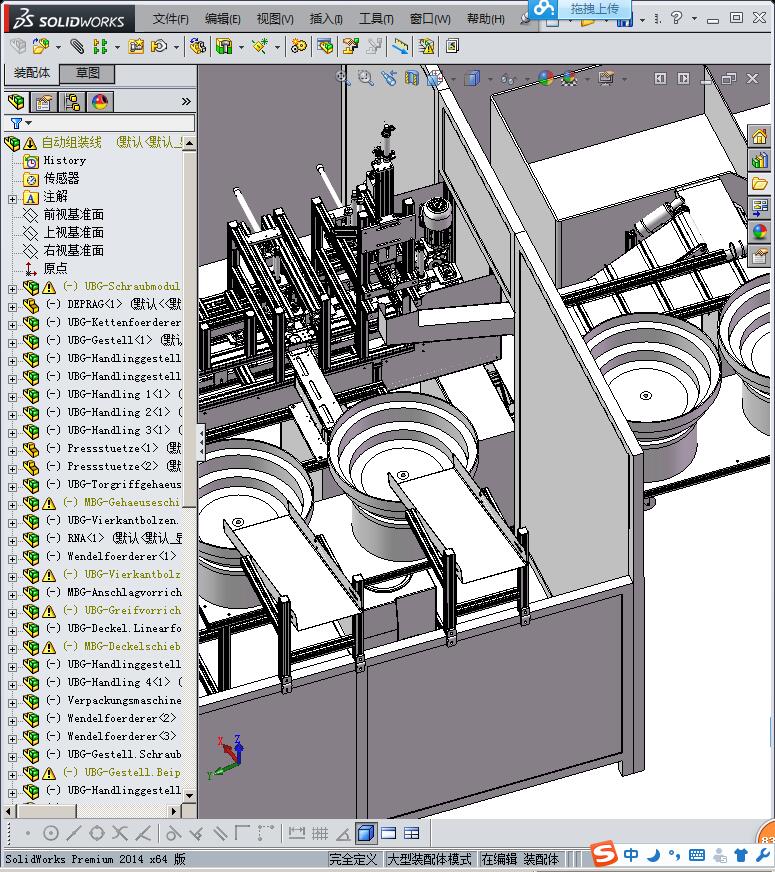Select the 原点 origin item
The image size is (775, 872).
(55, 268)
